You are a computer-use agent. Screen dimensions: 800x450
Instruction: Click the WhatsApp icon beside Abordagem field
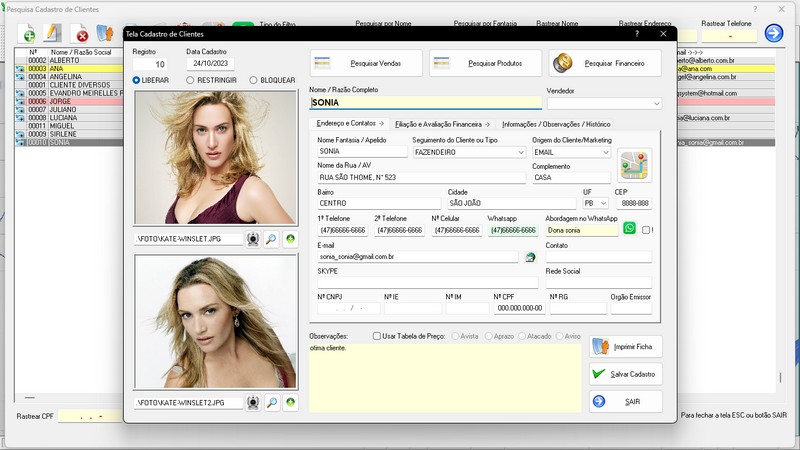point(630,229)
